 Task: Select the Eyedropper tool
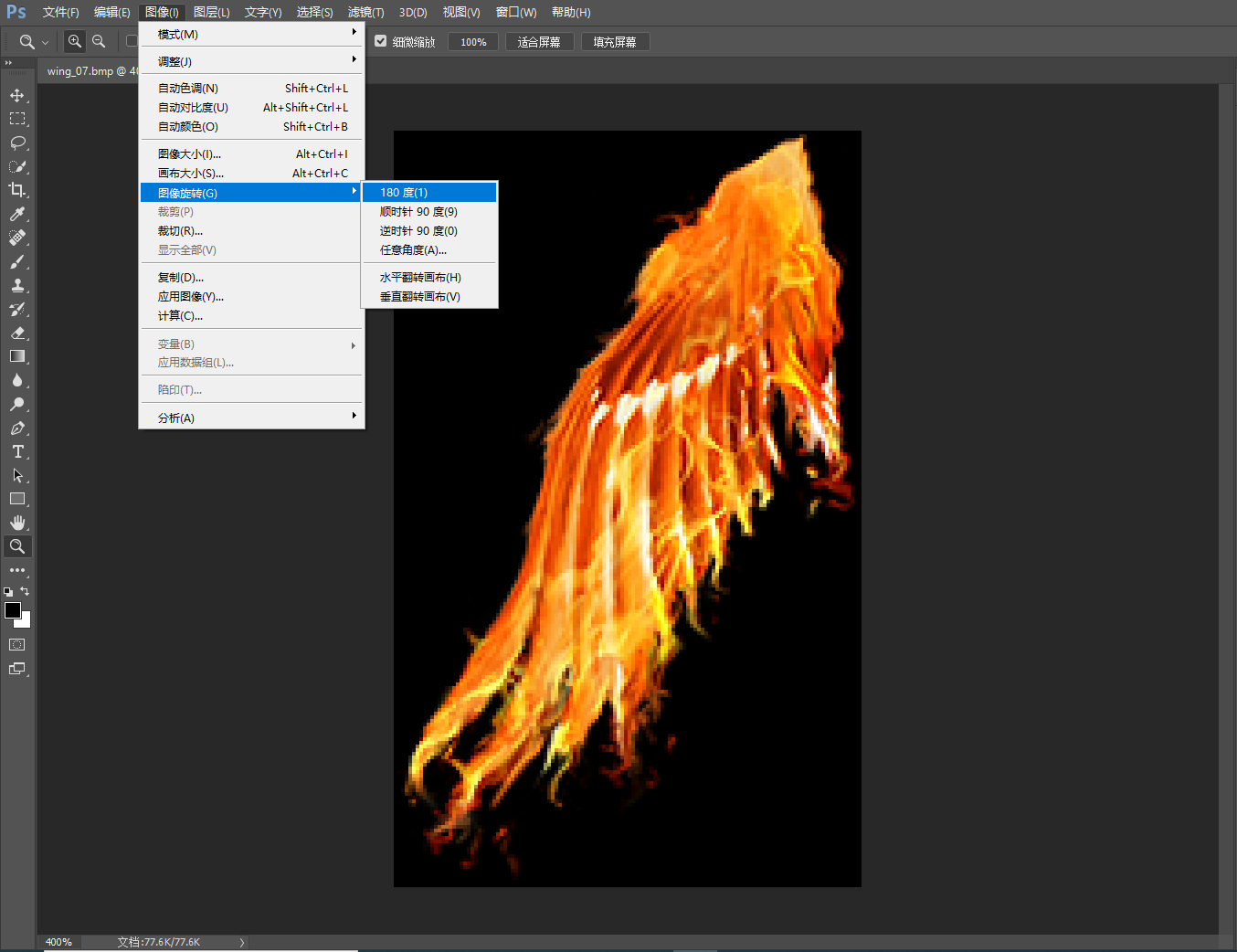pos(17,214)
